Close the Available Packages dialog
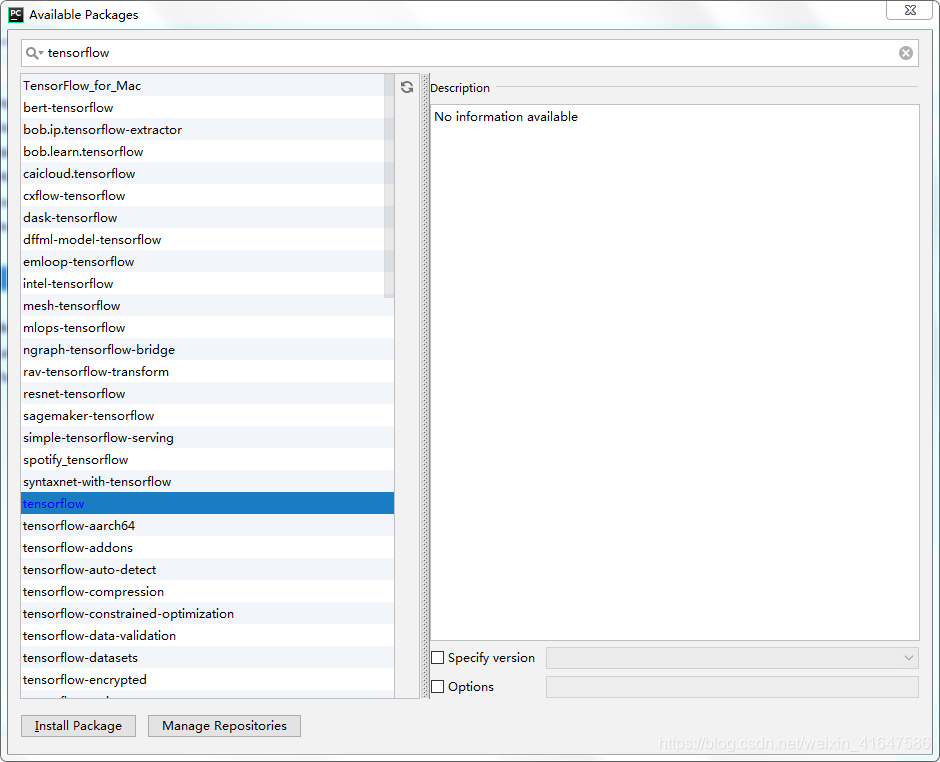 [910, 10]
